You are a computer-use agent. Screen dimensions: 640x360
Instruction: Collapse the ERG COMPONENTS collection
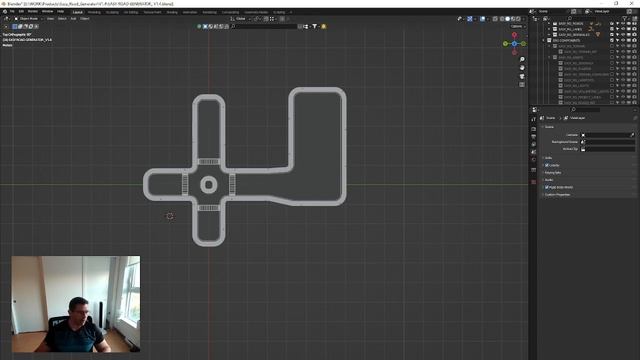coord(544,40)
